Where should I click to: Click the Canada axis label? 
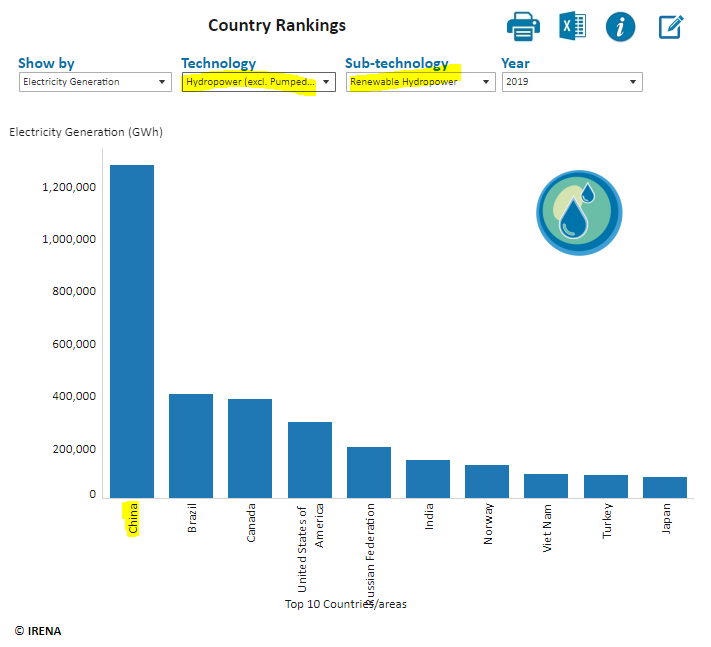tap(251, 522)
